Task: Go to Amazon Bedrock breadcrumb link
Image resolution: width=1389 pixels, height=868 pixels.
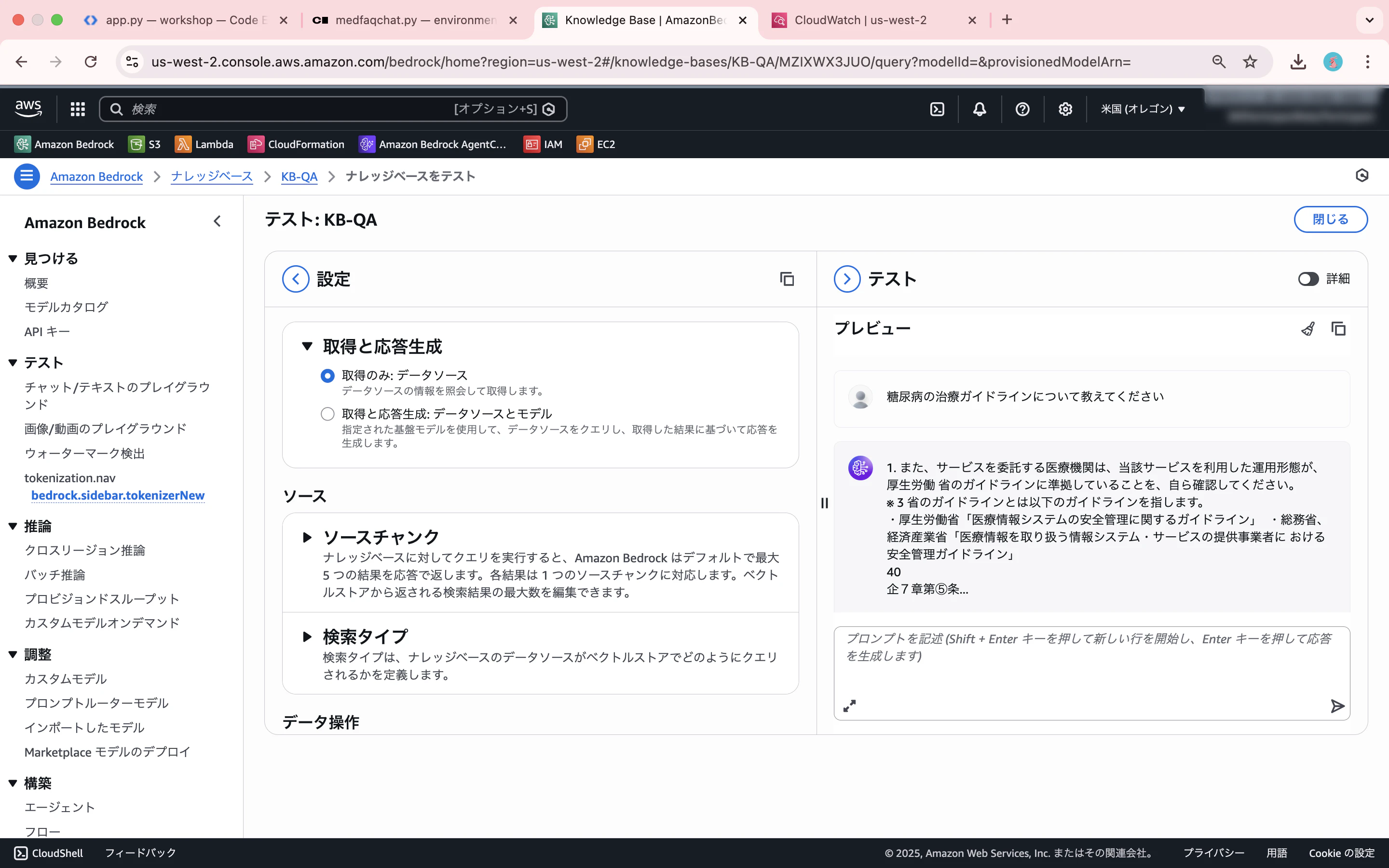Action: (x=96, y=176)
